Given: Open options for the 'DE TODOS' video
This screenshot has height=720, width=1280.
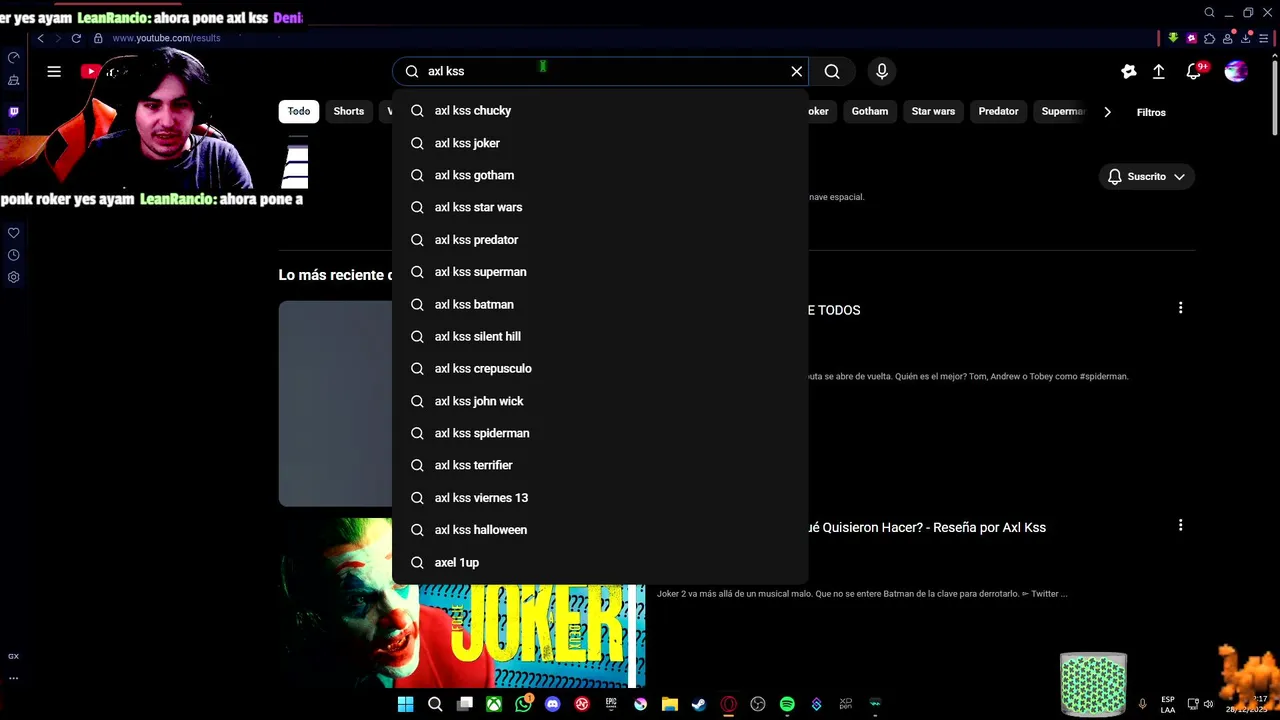Looking at the screenshot, I should (1180, 308).
